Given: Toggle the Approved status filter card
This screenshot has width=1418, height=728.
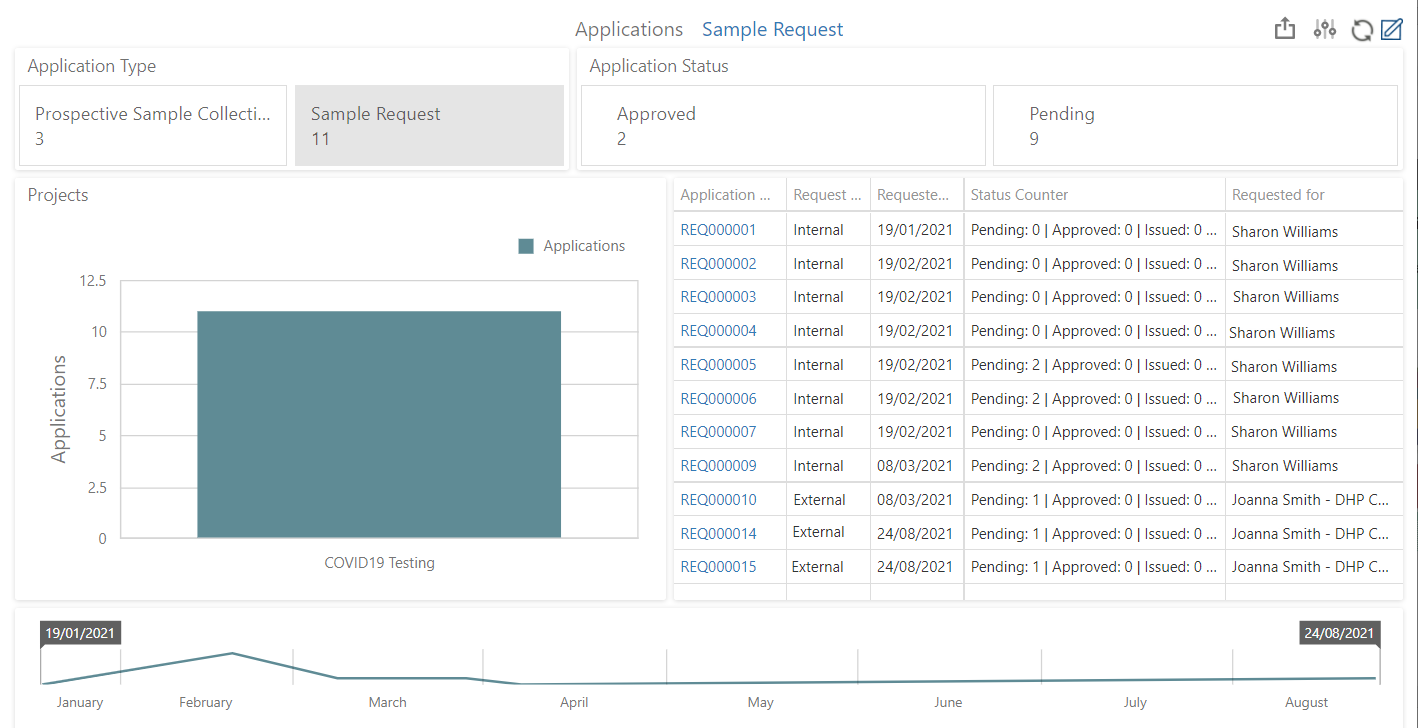Looking at the screenshot, I should pyautogui.click(x=783, y=125).
